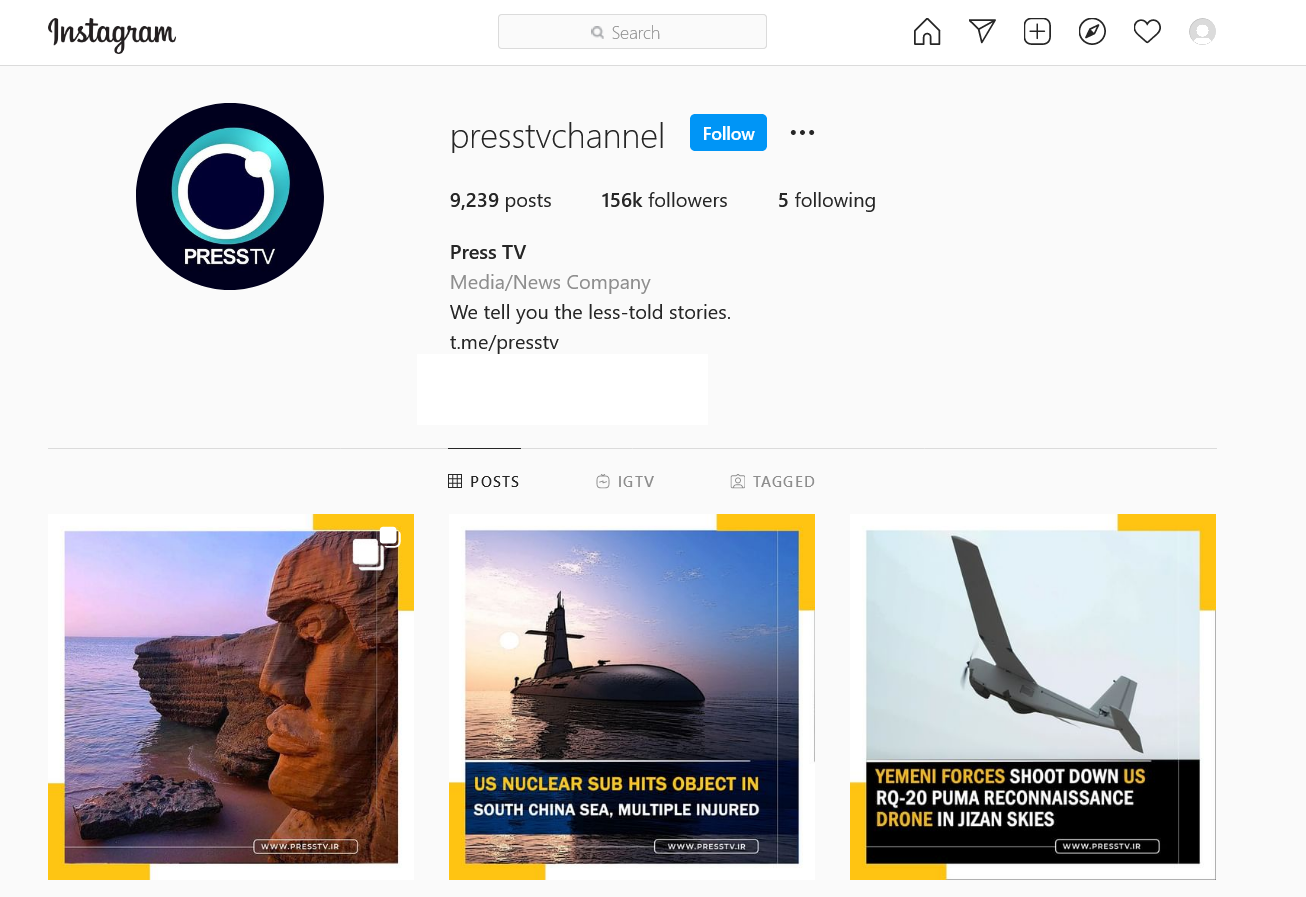The image size is (1306, 897).
Task: Open the US nuclear sub post
Action: coord(632,697)
